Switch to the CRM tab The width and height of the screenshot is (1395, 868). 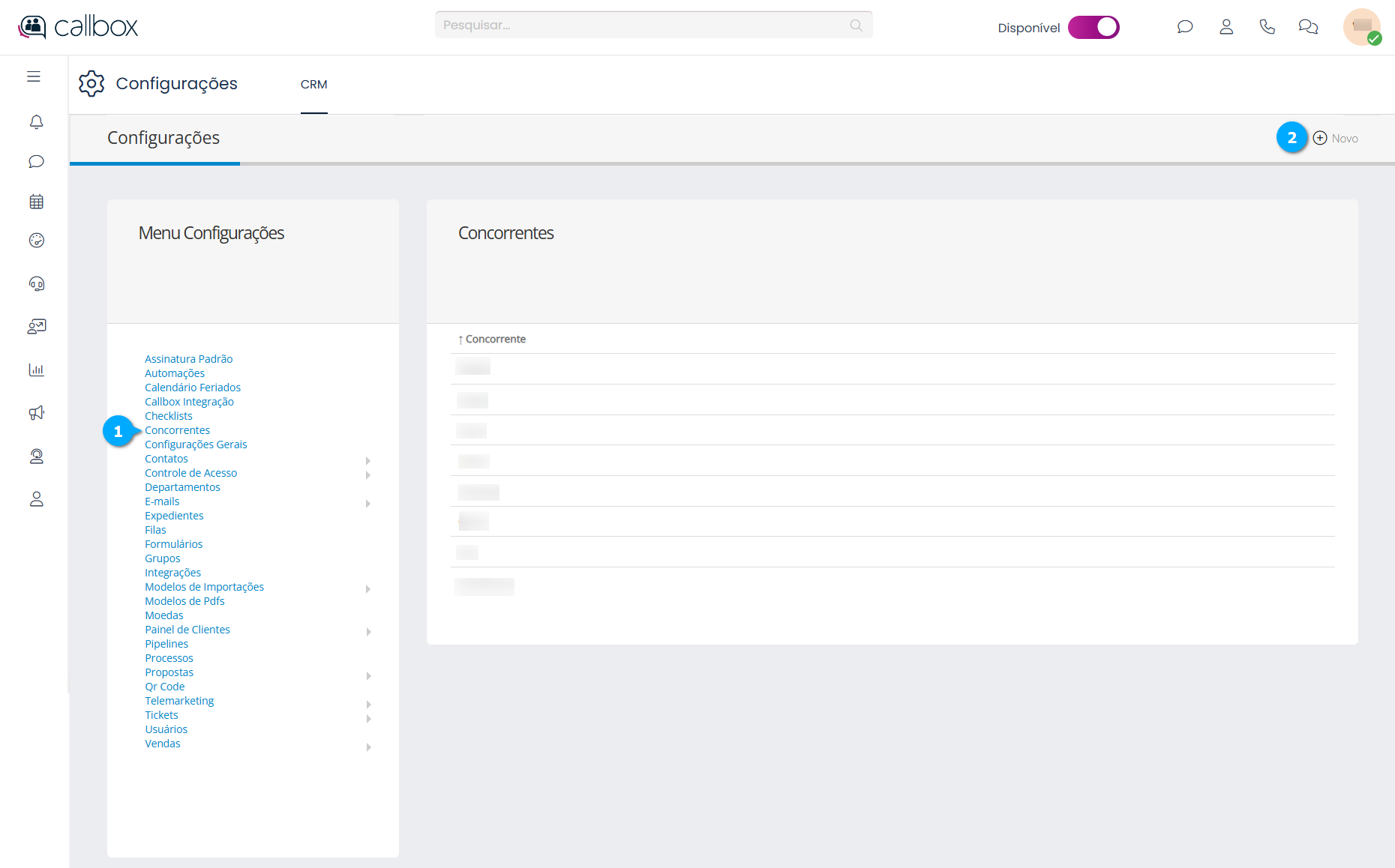pos(313,85)
